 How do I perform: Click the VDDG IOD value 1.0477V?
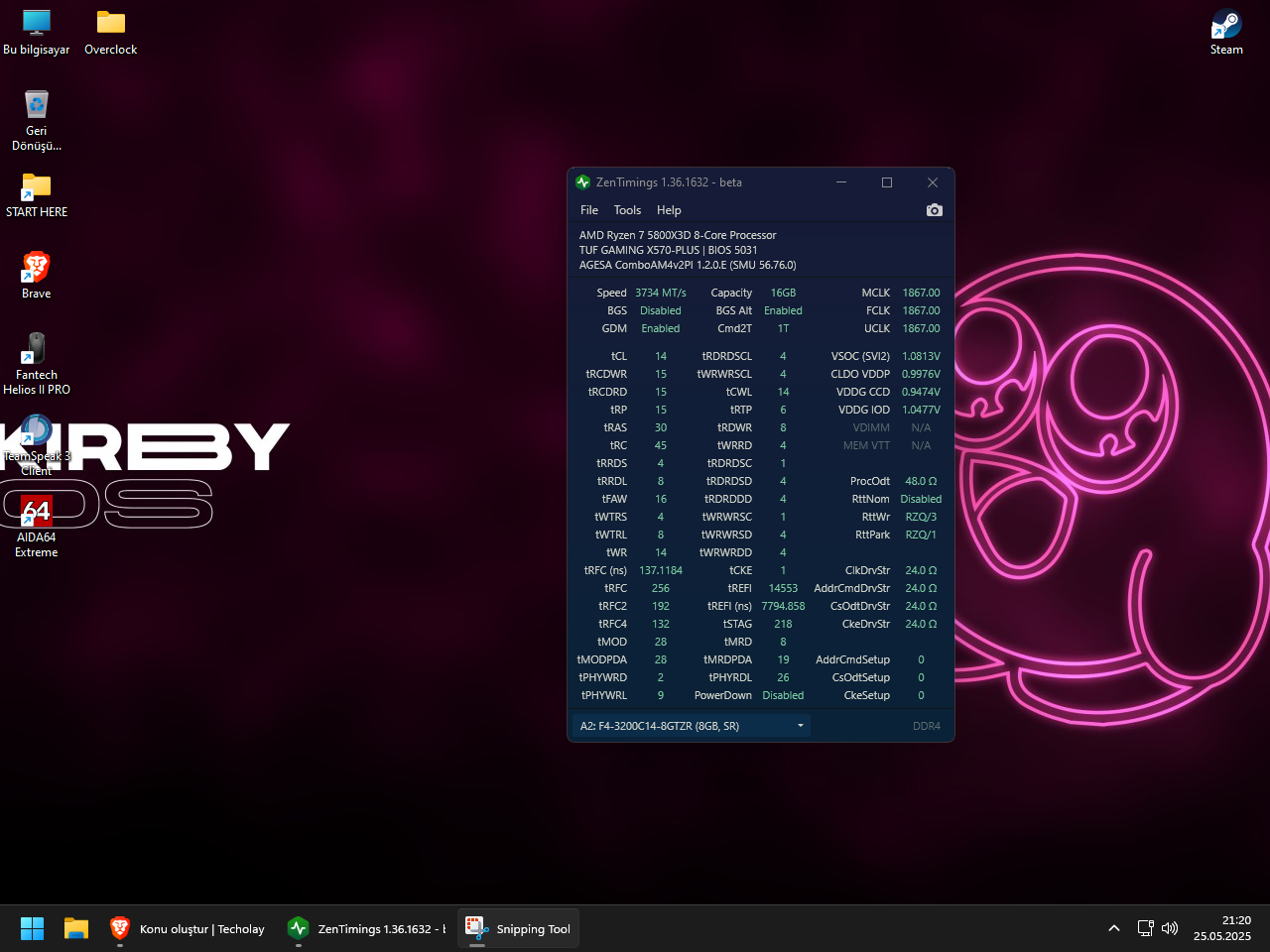(x=921, y=410)
